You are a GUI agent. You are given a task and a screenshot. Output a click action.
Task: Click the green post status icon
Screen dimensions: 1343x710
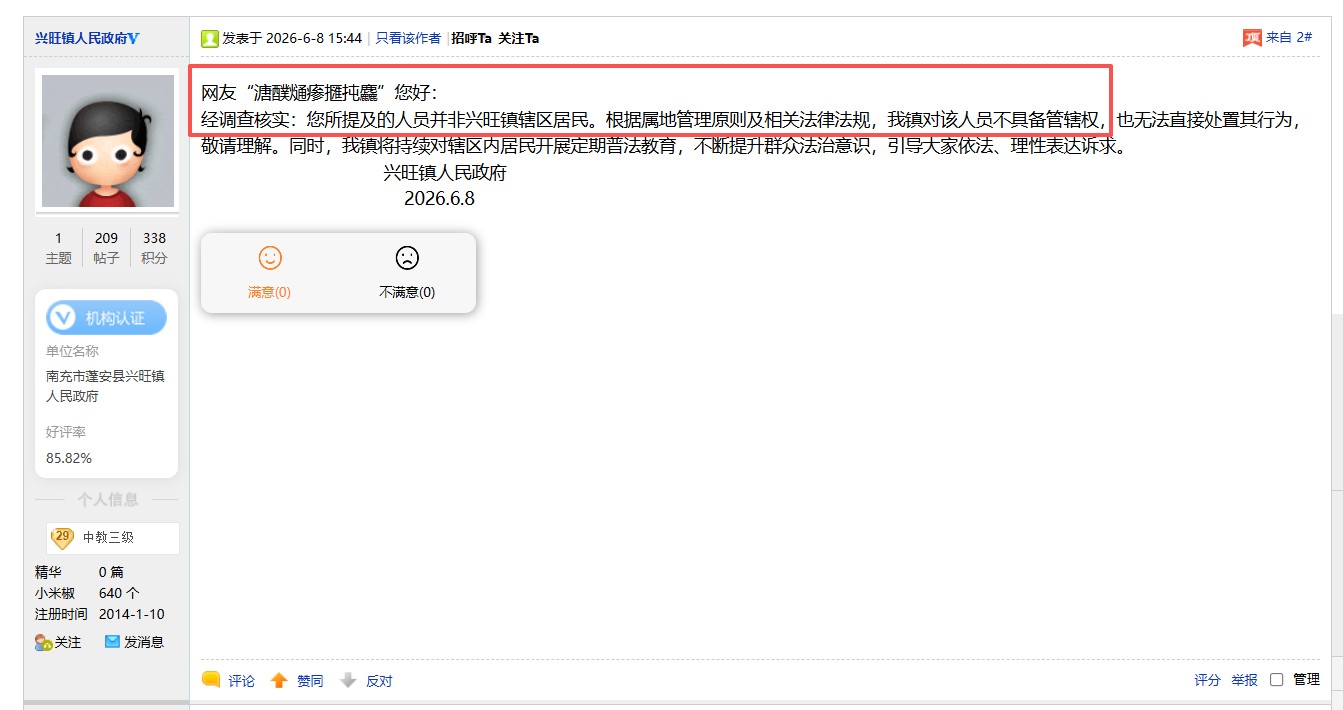[210, 38]
